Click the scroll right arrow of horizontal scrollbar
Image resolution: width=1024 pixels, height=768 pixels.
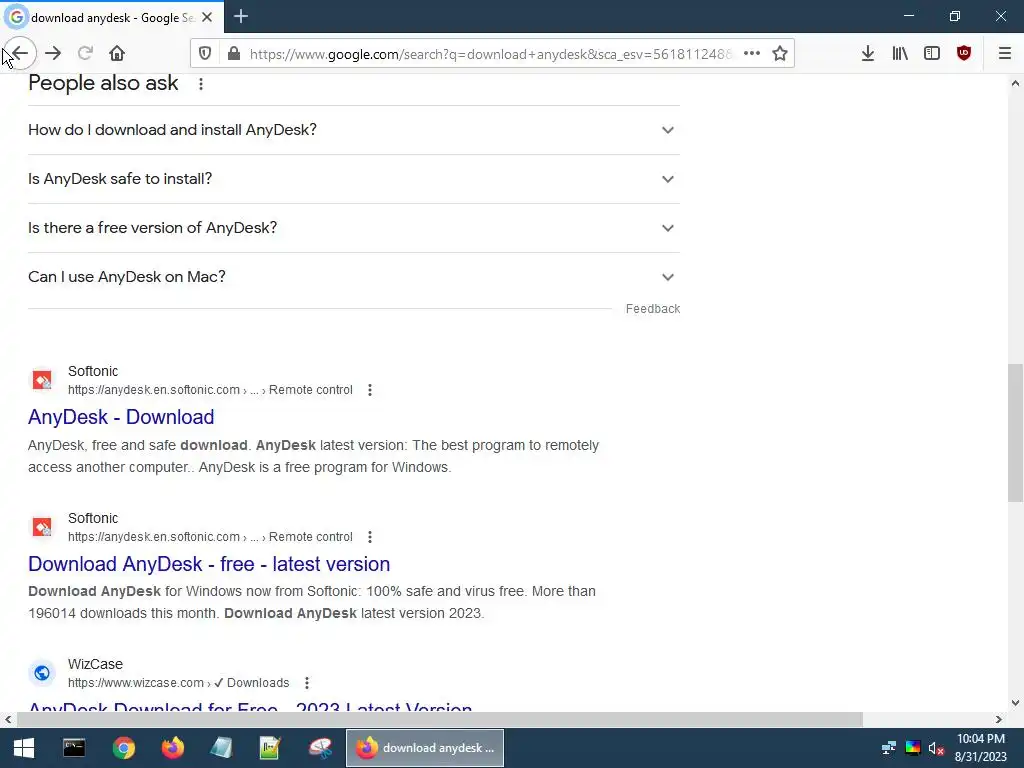tap(999, 720)
